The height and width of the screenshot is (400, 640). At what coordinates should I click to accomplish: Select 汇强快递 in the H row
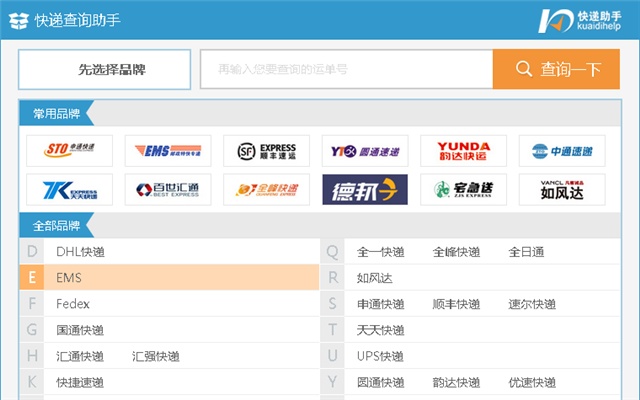click(x=156, y=356)
